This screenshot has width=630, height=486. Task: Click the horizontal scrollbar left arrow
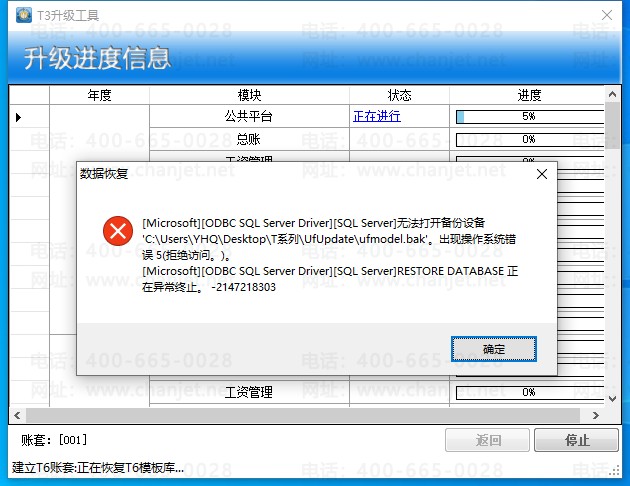17,415
